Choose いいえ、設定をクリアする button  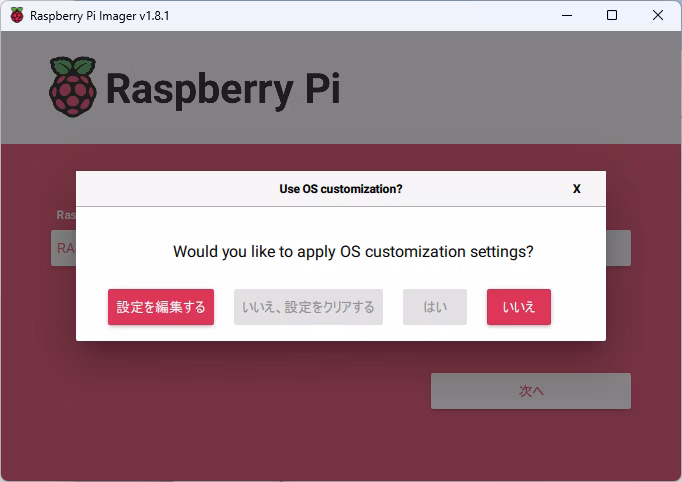point(308,307)
